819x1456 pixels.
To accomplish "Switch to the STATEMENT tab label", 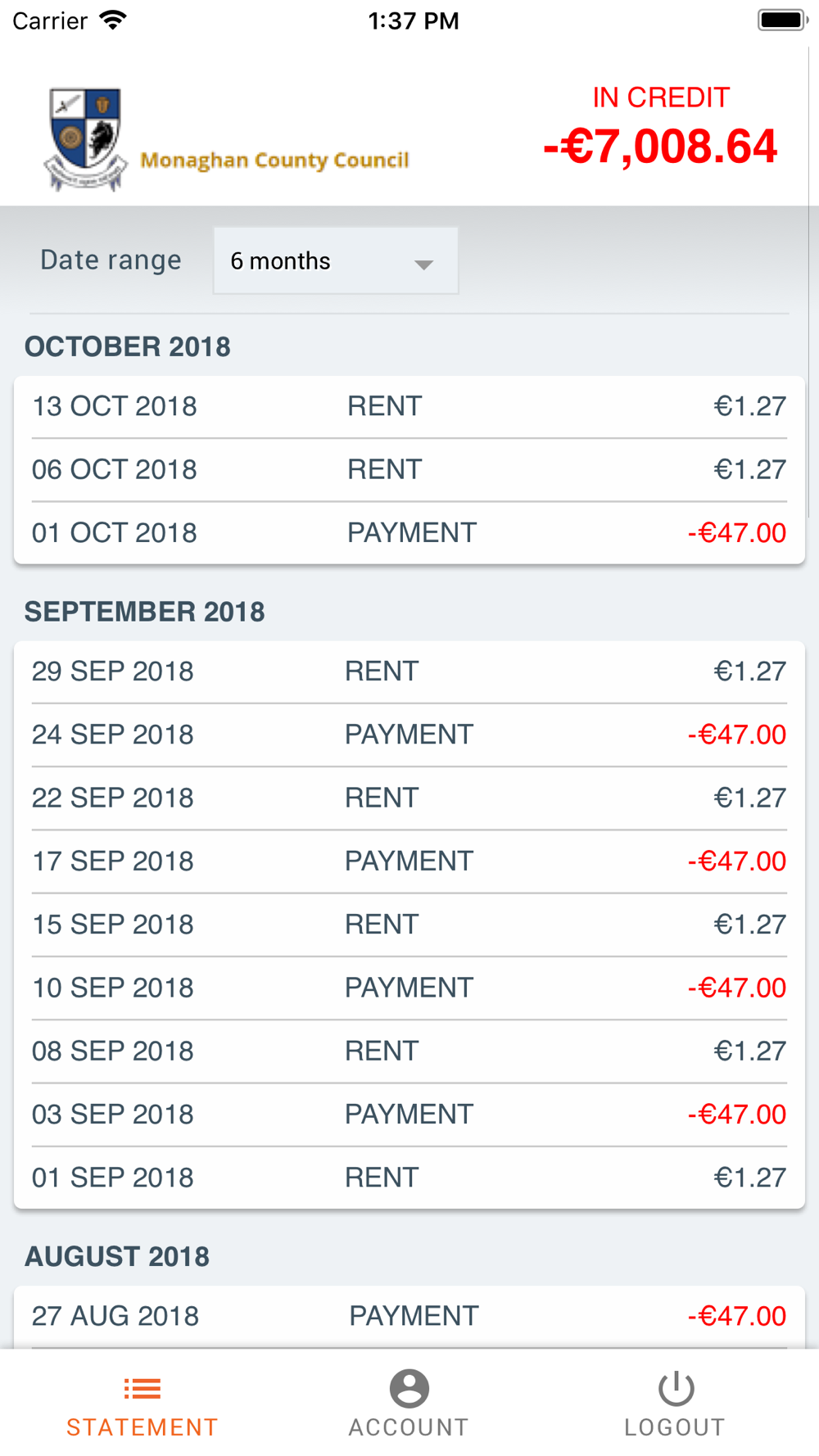I will coord(143,1427).
